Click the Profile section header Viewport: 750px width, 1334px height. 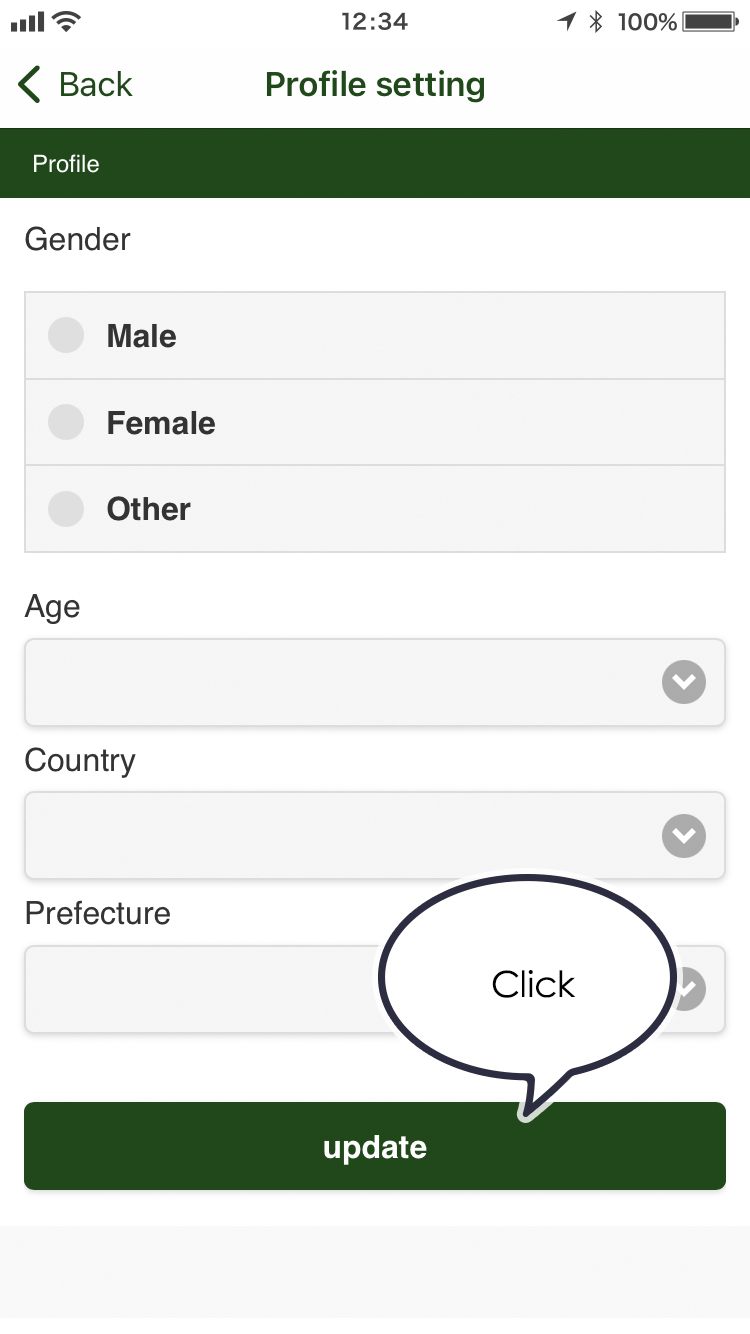[66, 164]
